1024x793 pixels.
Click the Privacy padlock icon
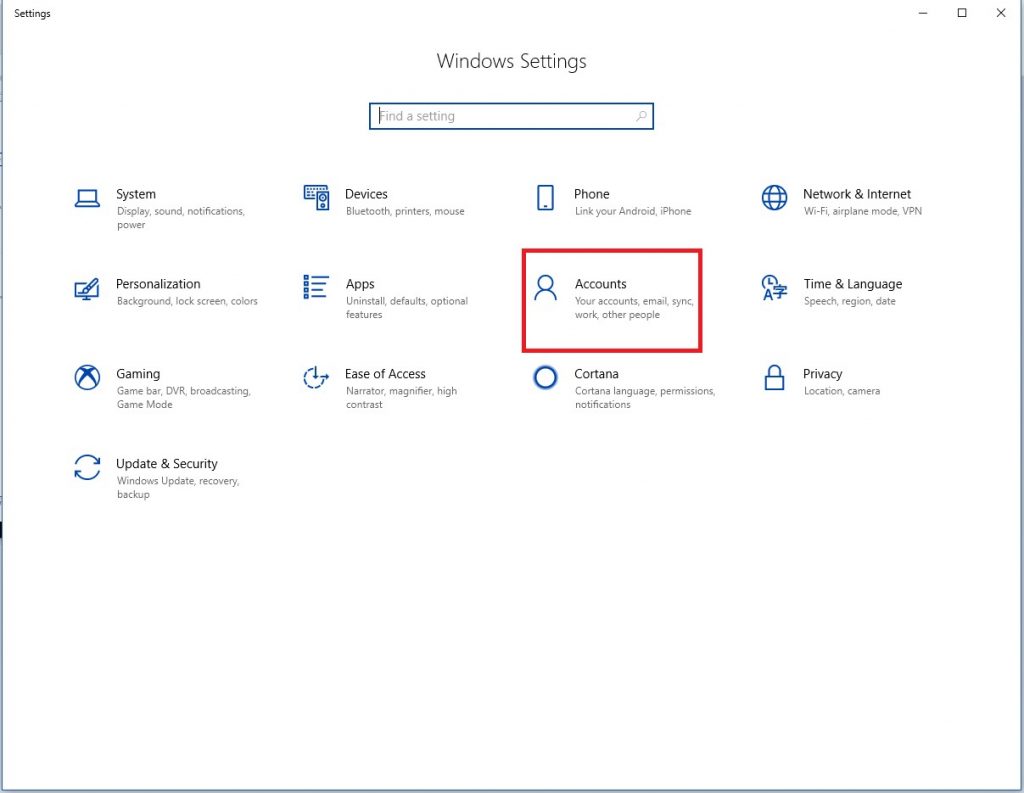pos(775,377)
